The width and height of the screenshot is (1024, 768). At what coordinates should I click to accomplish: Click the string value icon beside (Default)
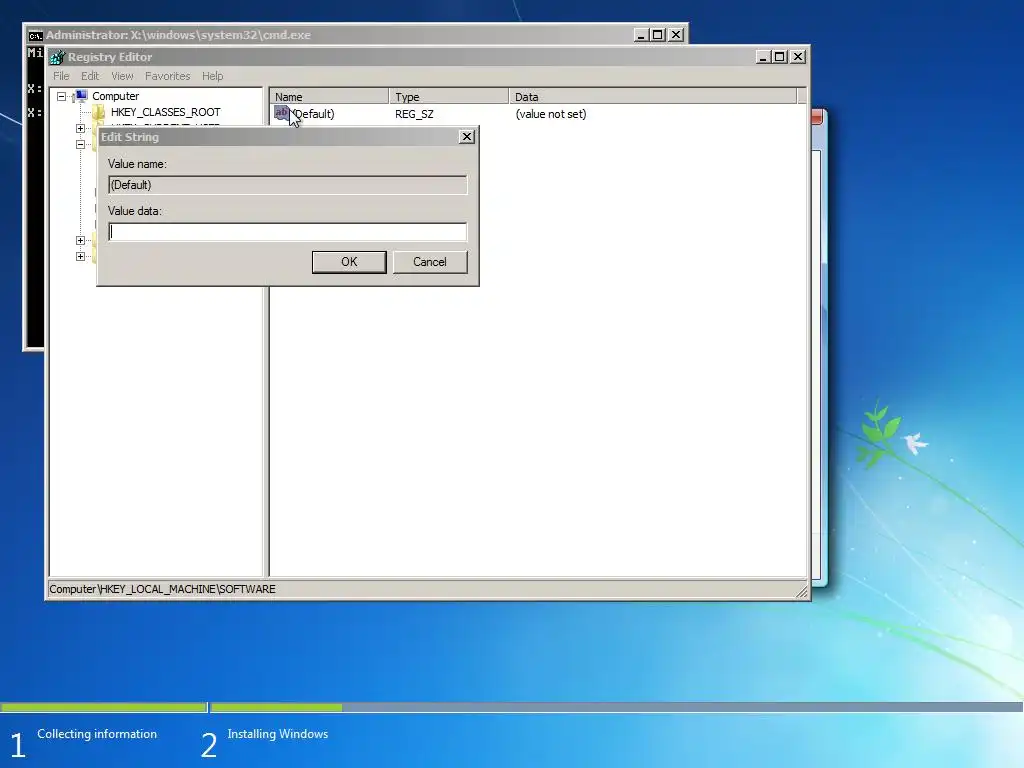coord(281,113)
